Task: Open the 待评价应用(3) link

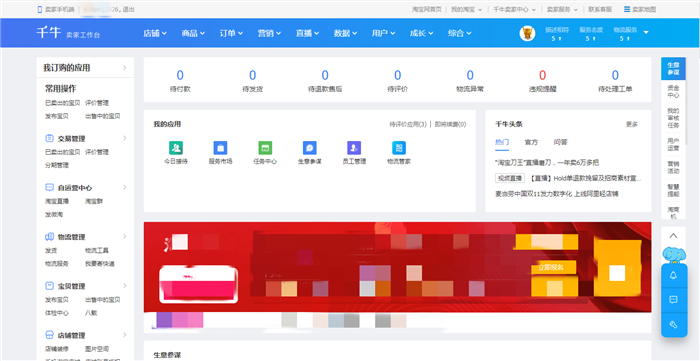Action: [408, 124]
